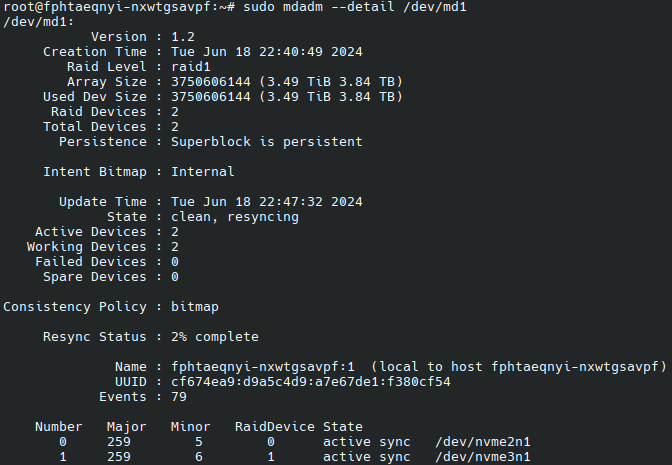The image size is (672, 465).
Task: Click the RaidDevice column header
Action: click(275, 427)
